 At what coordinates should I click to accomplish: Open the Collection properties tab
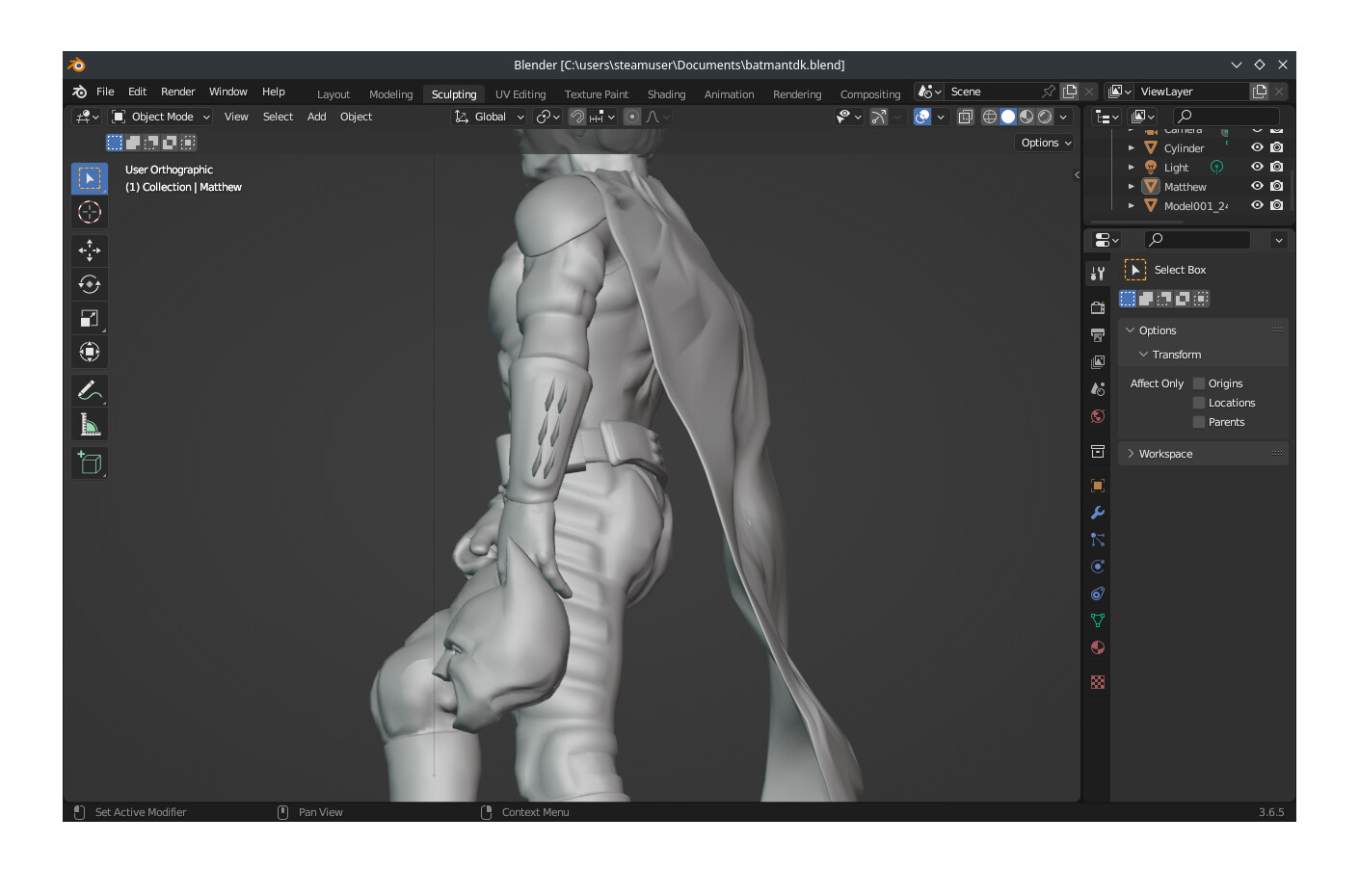pyautogui.click(x=1098, y=451)
